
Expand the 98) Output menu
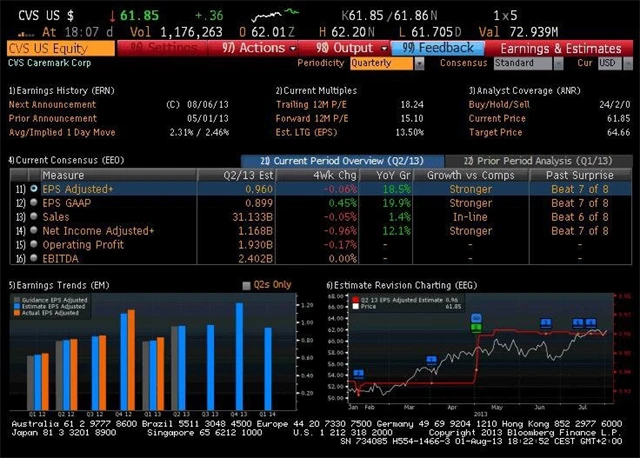click(350, 48)
